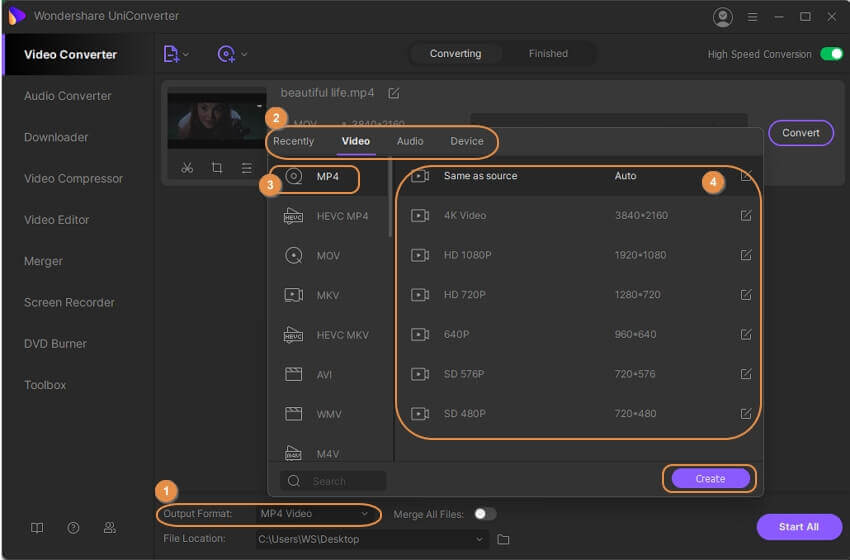This screenshot has height=560, width=850.
Task: Select M4V format
Action: 329,451
